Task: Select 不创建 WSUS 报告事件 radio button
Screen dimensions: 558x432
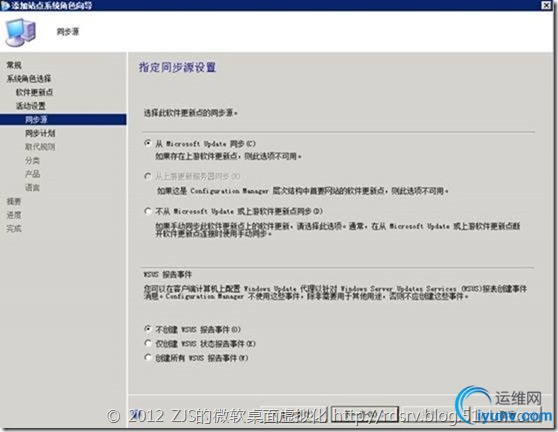Action: (x=148, y=329)
